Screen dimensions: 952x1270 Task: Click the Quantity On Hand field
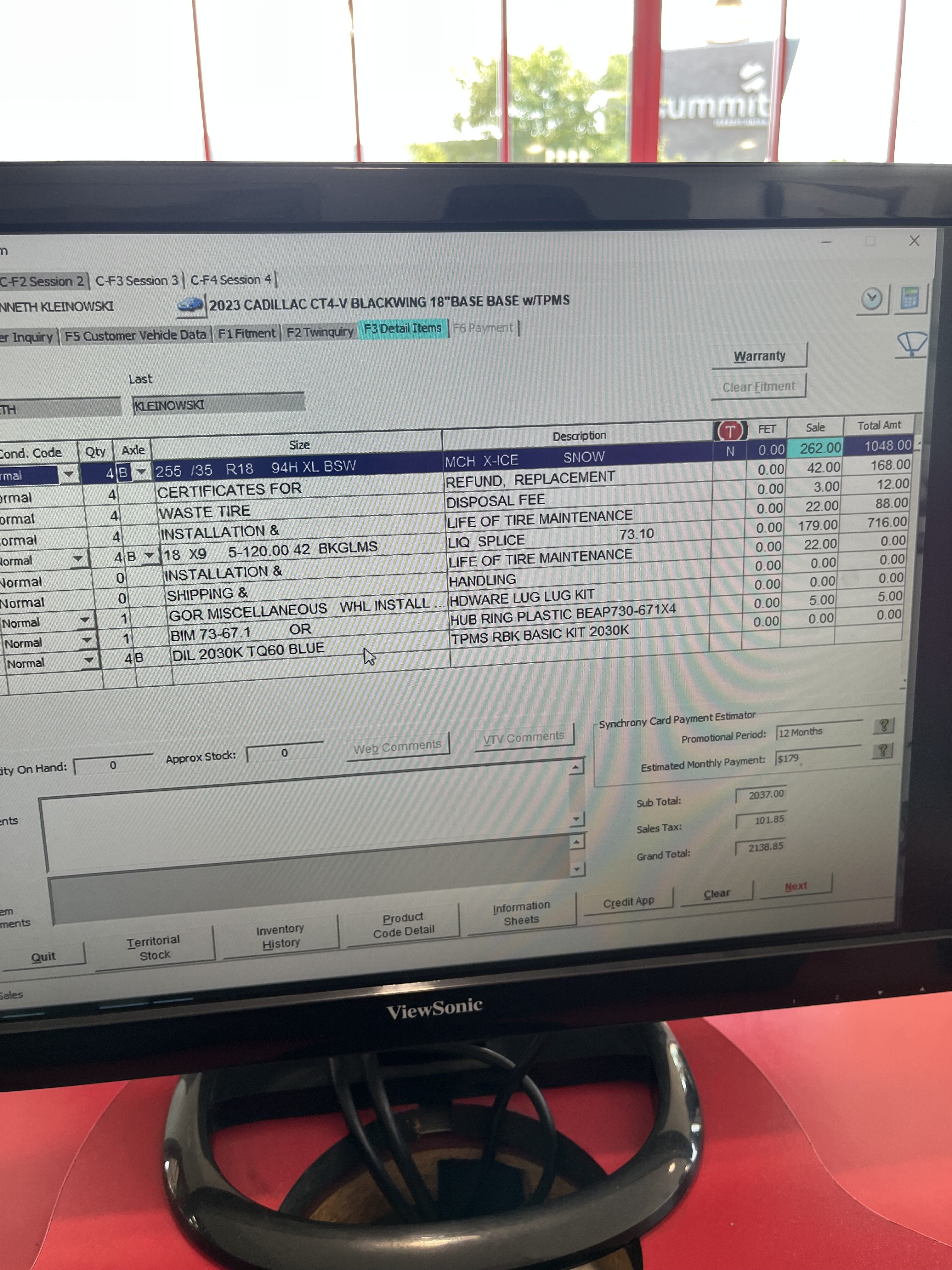(113, 765)
